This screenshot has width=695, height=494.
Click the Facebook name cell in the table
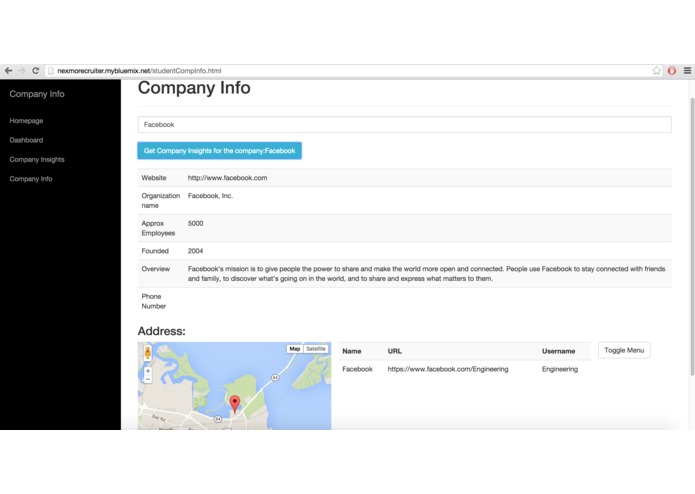(x=357, y=369)
